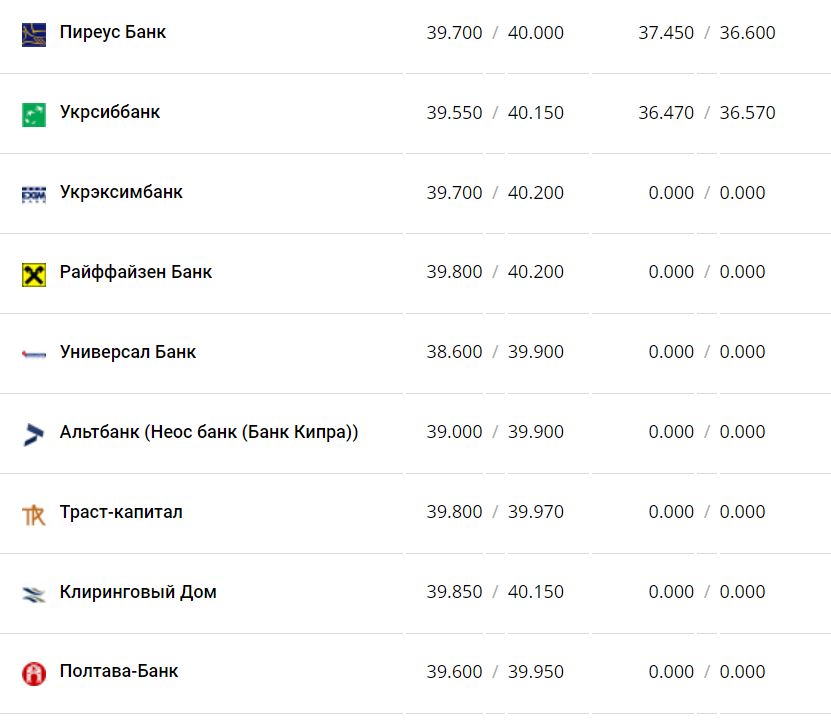Click the Траст-капитал TK logo icon

point(34,514)
